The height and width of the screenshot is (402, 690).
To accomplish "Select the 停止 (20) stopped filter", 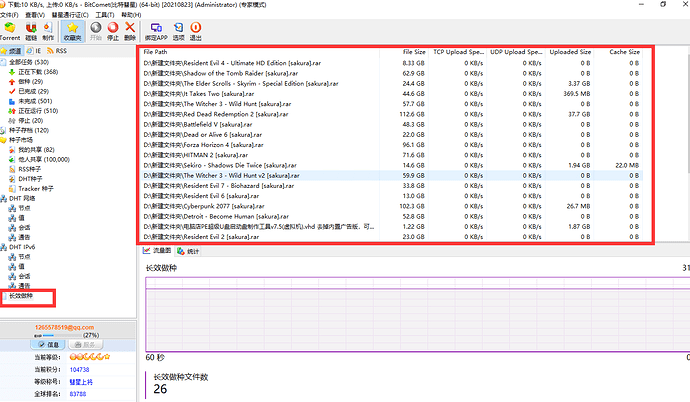I will click(x=26, y=121).
